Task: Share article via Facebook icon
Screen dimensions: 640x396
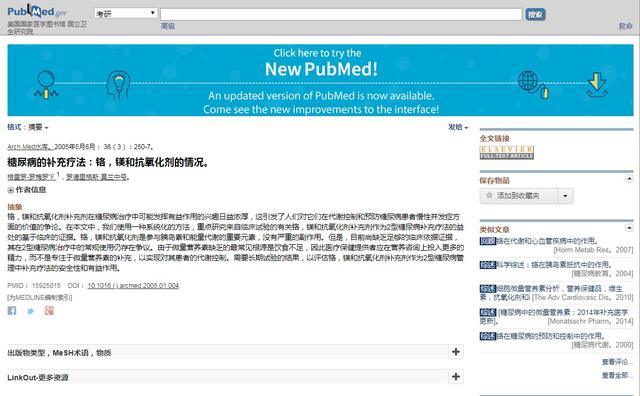Action: click(12, 311)
